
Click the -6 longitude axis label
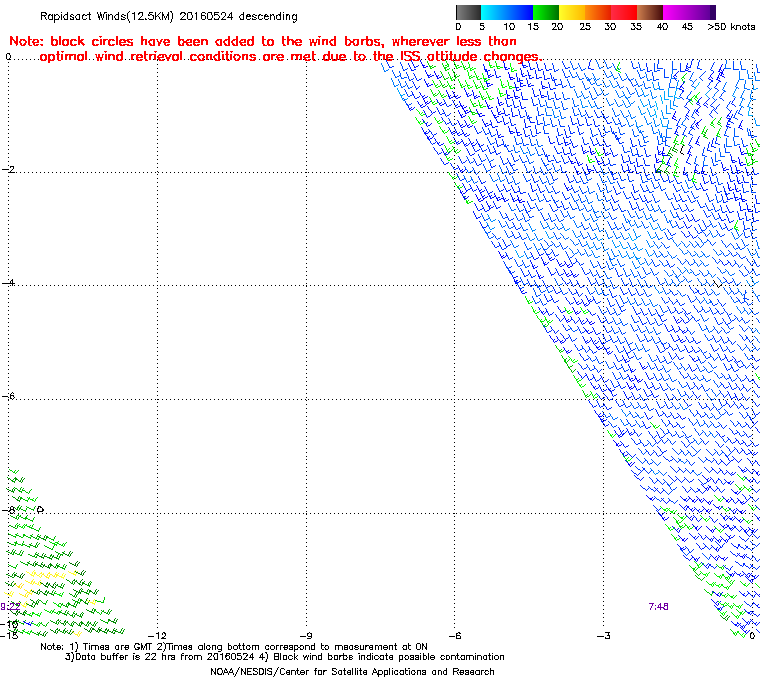click(x=454, y=635)
